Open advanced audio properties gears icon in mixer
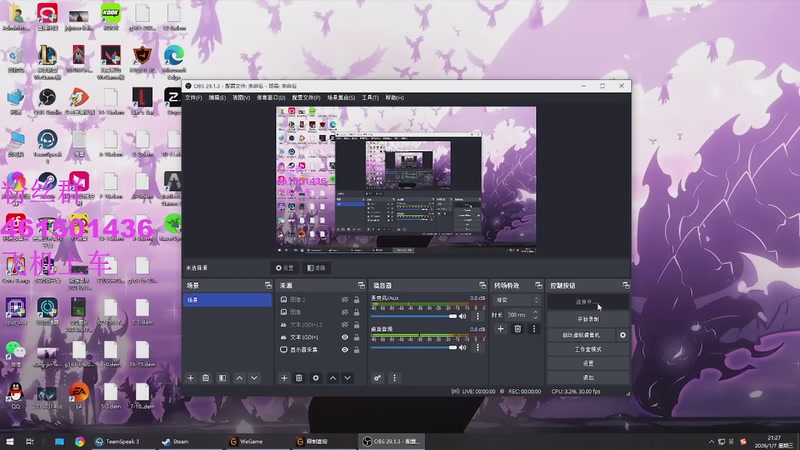 coord(378,378)
